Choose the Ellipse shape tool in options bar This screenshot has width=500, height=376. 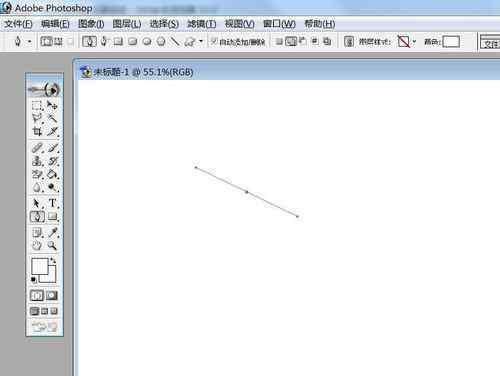click(147, 41)
